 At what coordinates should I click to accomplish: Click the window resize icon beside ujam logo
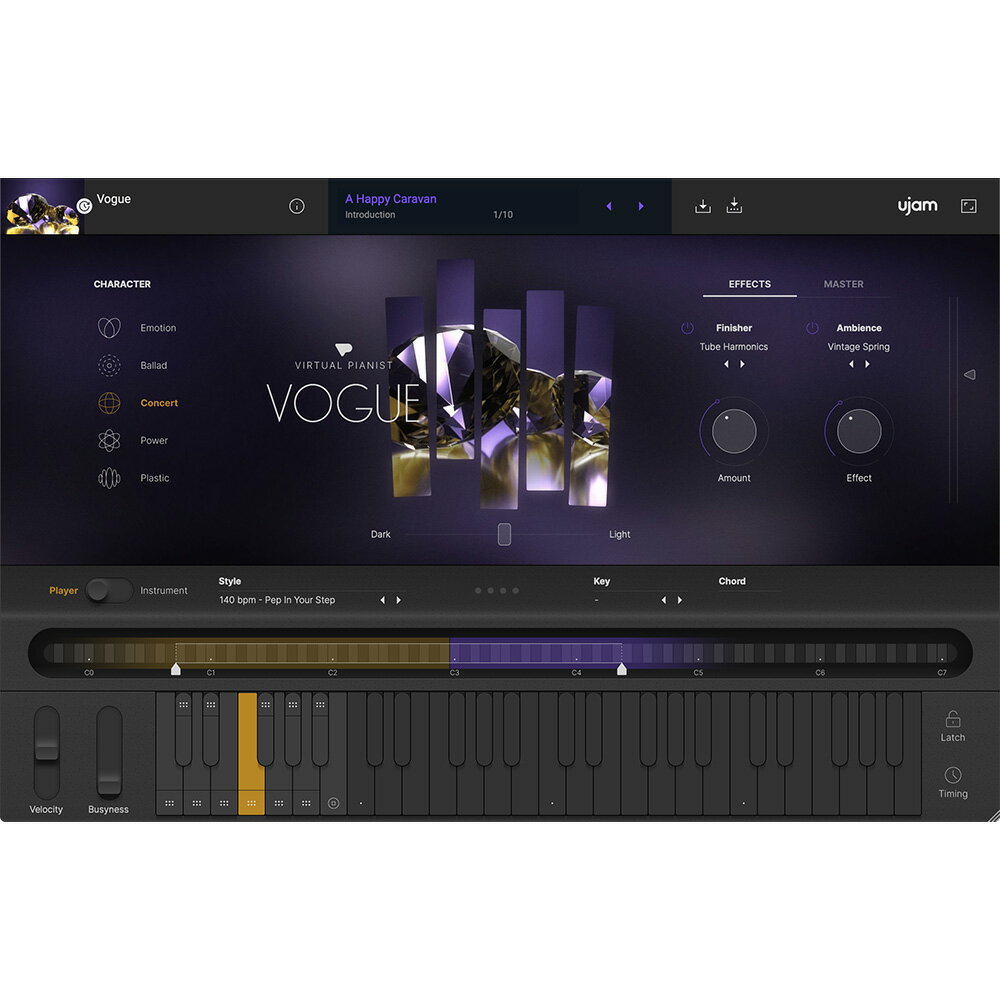[968, 206]
